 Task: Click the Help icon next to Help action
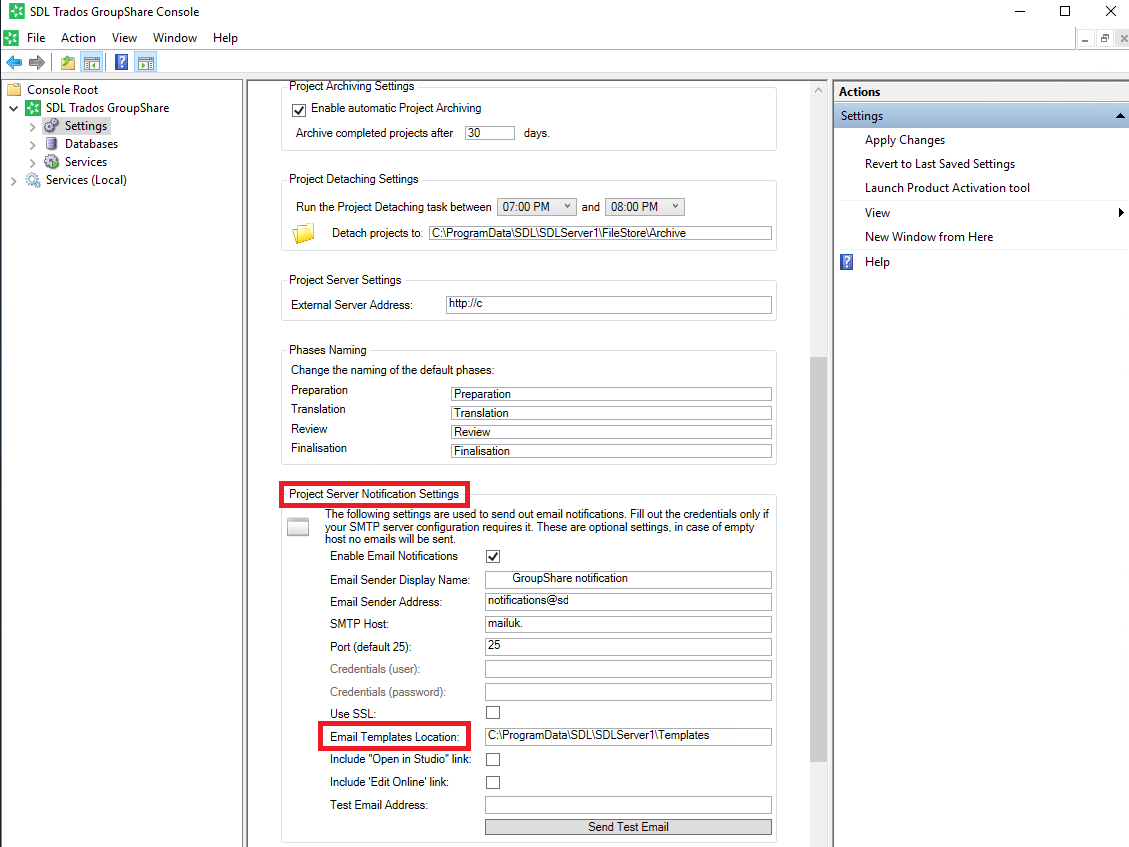point(846,261)
